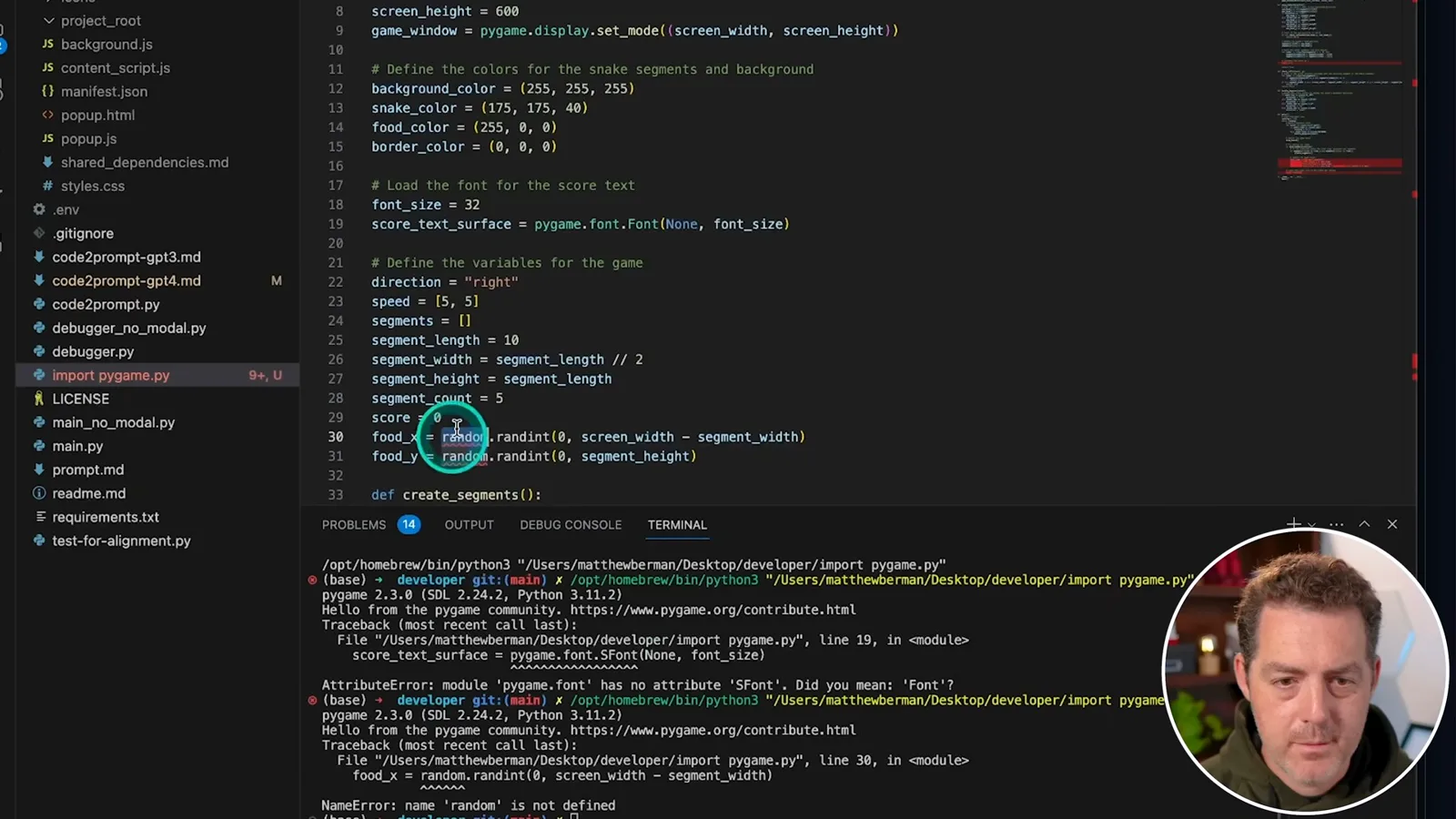
Task: Open the DEBUG CONSOLE tab
Action: (571, 525)
